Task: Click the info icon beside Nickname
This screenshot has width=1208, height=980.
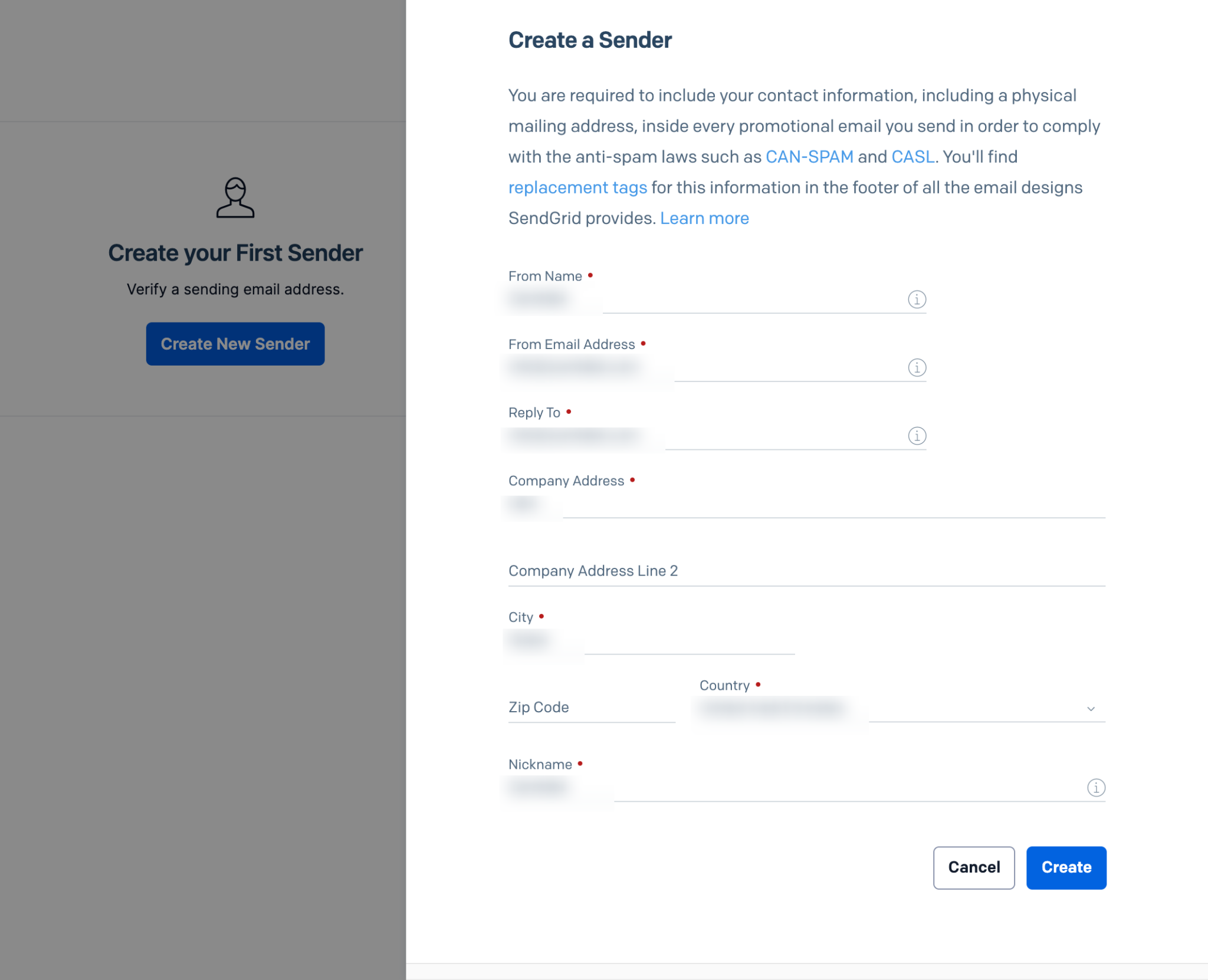Action: 1095,788
